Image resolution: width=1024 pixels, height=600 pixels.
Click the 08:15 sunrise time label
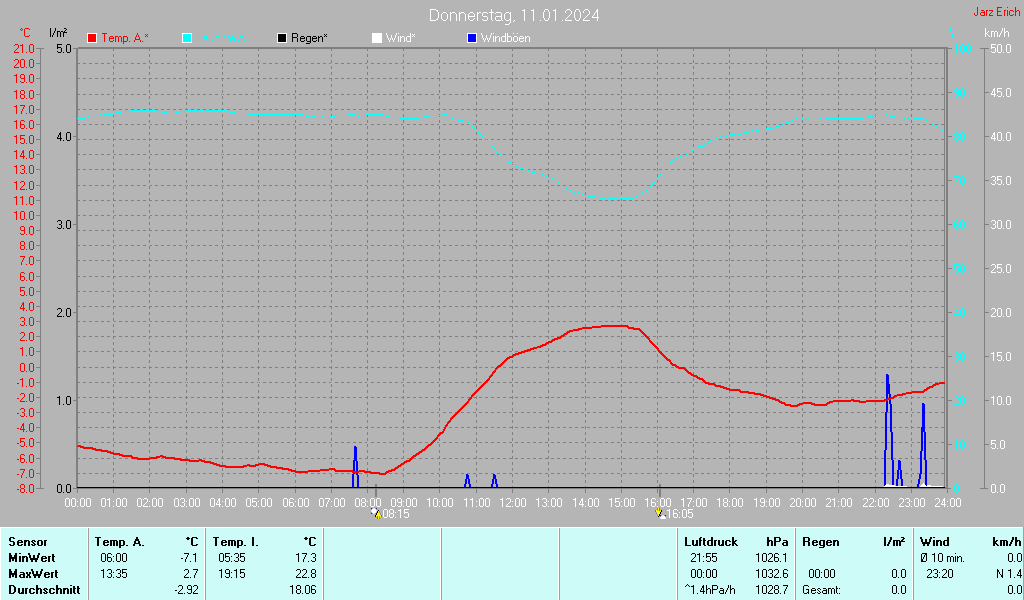tap(396, 514)
